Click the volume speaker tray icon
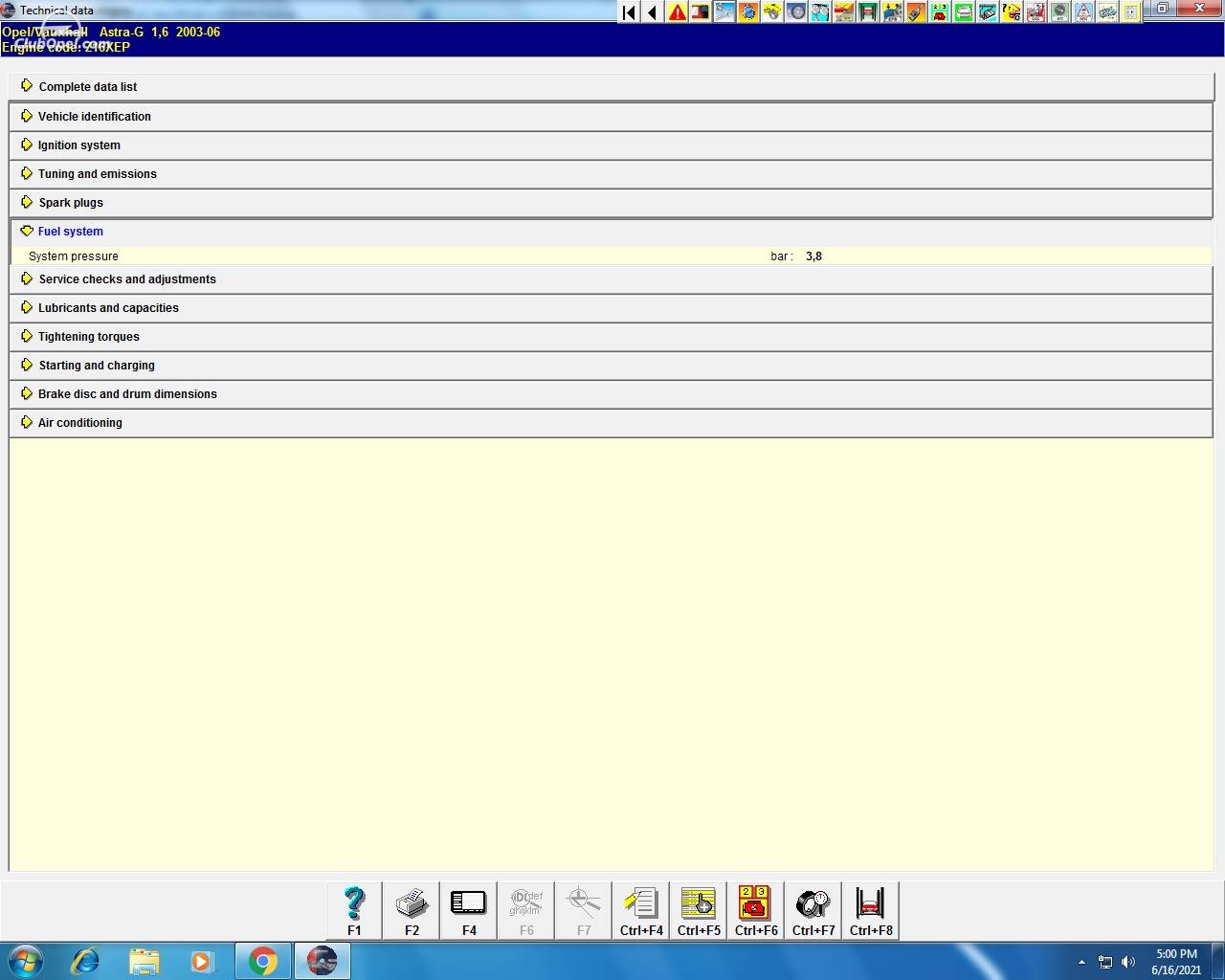The height and width of the screenshot is (980, 1225). pos(1128,962)
